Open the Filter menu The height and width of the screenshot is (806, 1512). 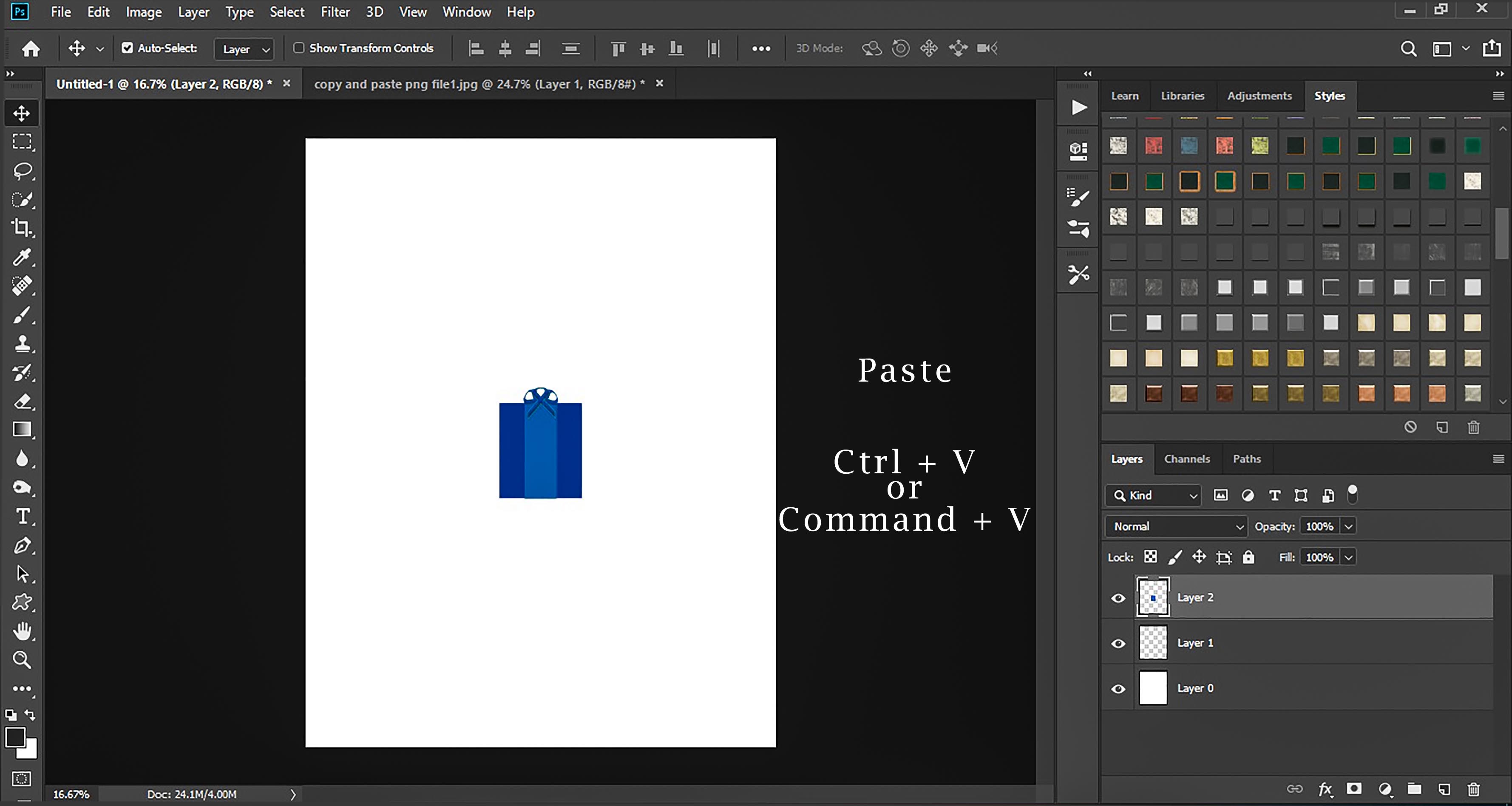coord(335,12)
